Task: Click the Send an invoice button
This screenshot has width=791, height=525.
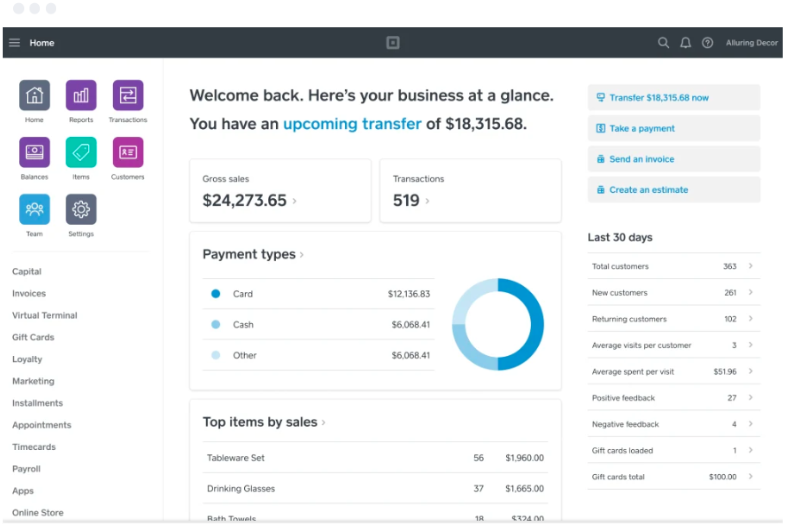Action: point(673,159)
